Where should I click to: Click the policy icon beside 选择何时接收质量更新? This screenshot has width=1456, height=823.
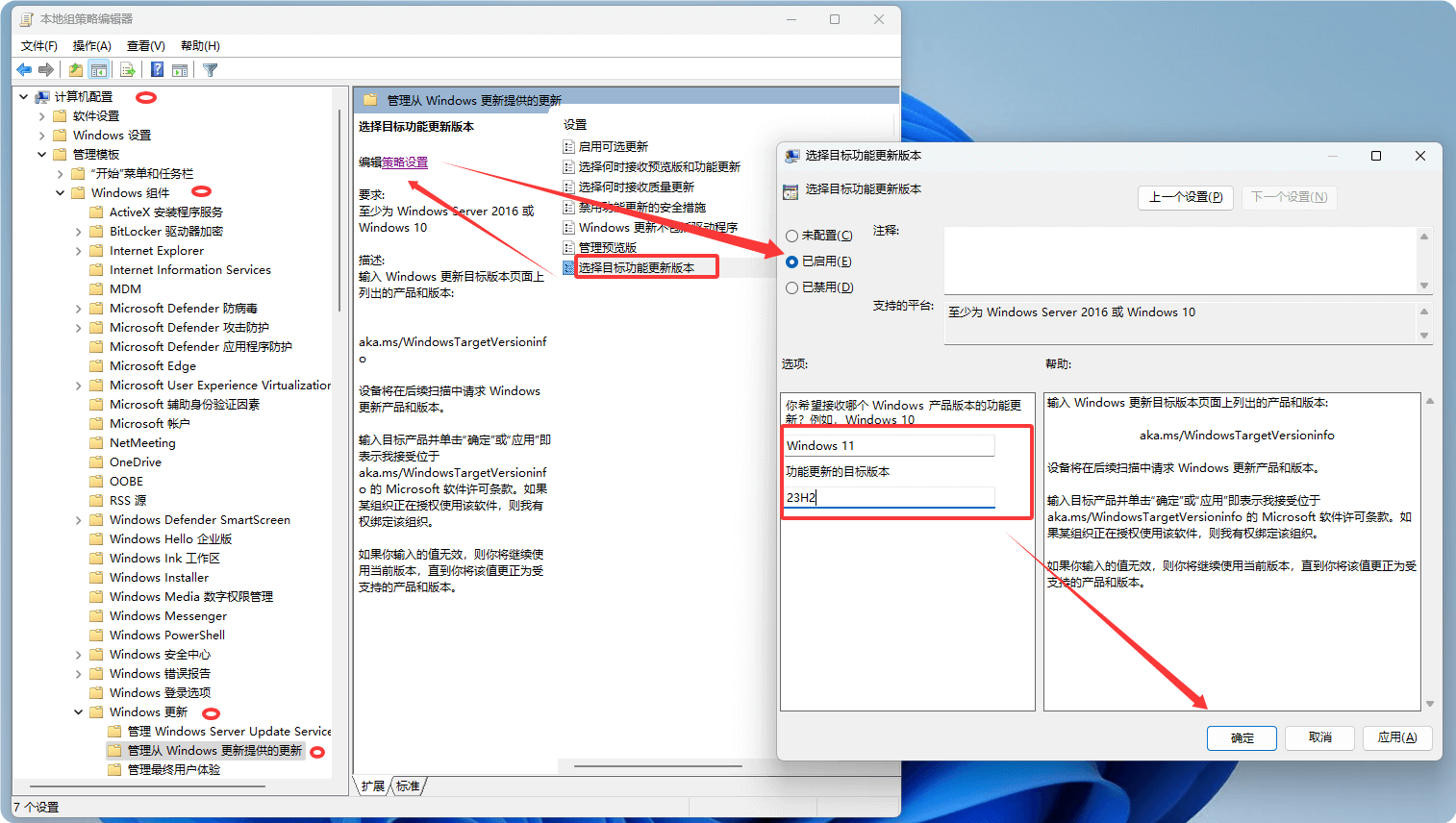[x=568, y=187]
